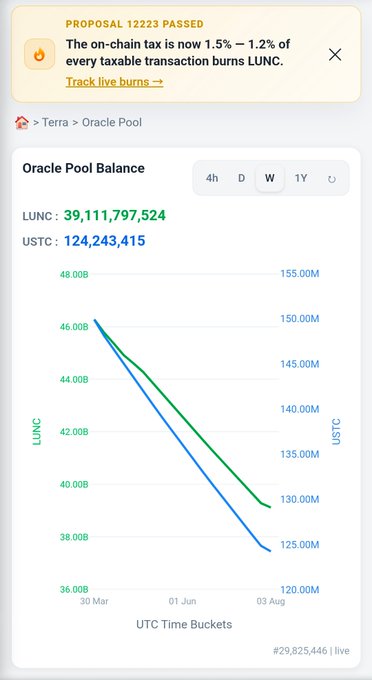The image size is (372, 680).
Task: Click the 44.00B axis label
Action: (x=74, y=379)
